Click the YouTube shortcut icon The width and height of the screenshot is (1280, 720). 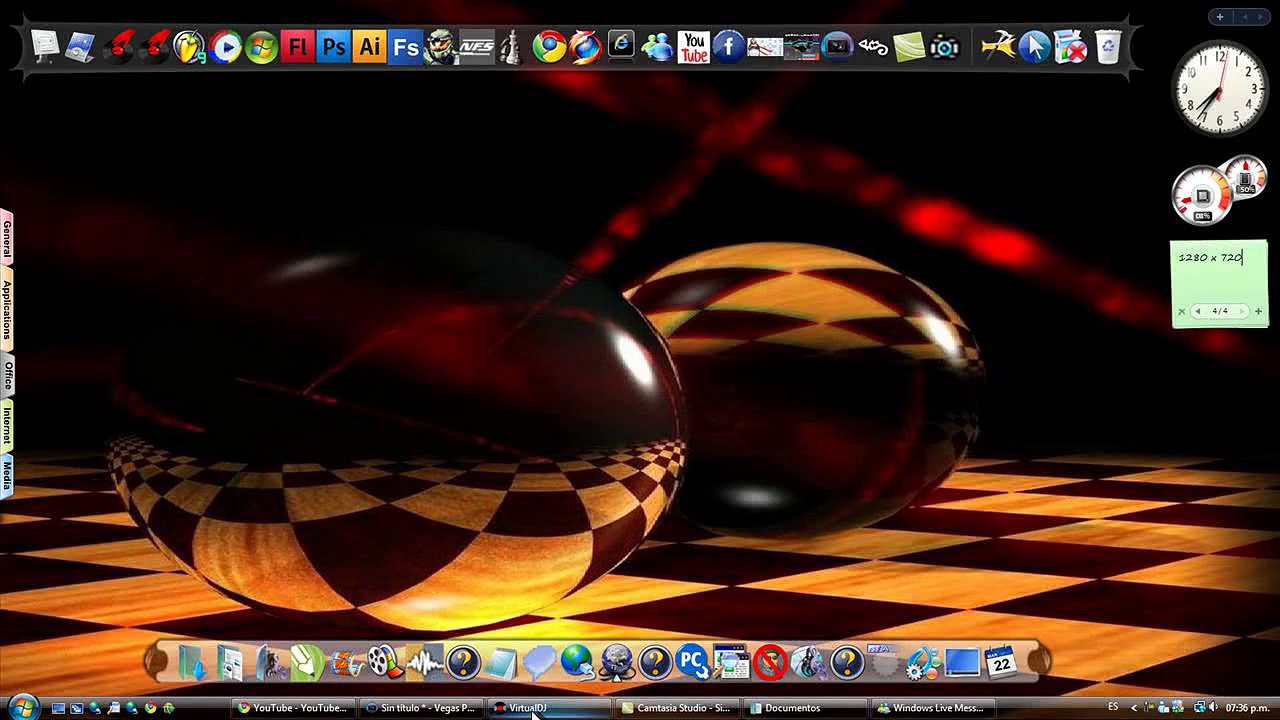pyautogui.click(x=693, y=47)
